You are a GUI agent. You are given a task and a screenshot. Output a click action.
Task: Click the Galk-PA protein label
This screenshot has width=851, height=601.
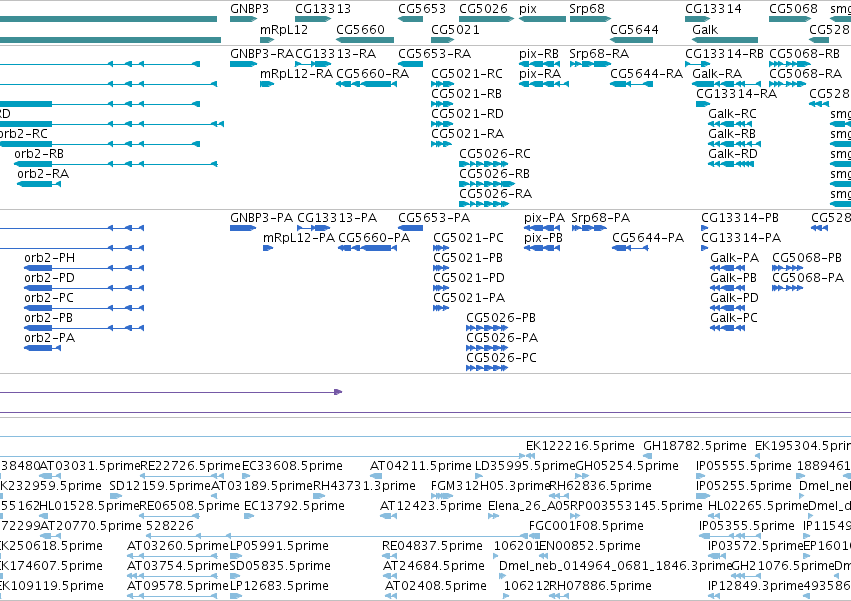(x=734, y=258)
